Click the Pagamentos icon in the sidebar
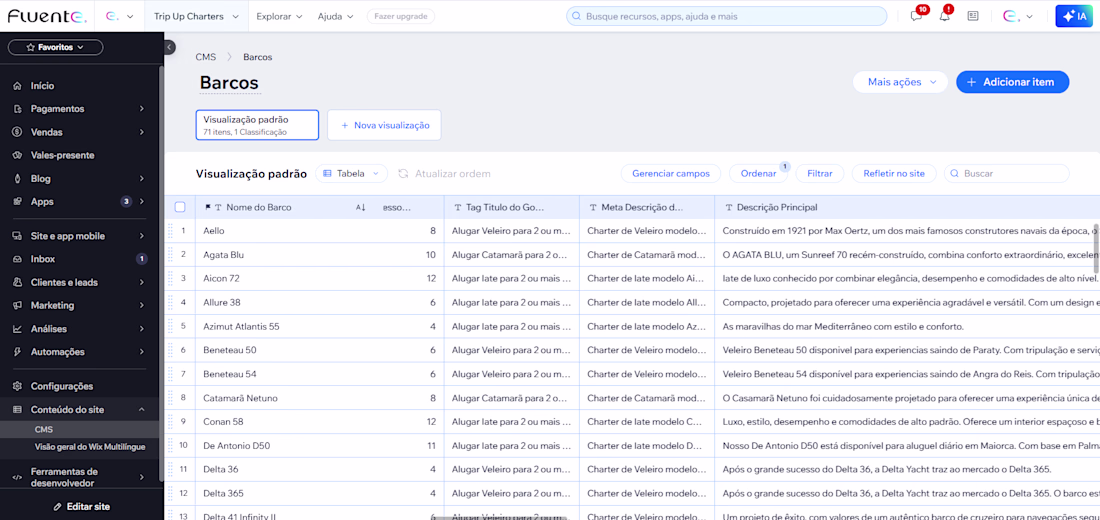 tap(18, 109)
